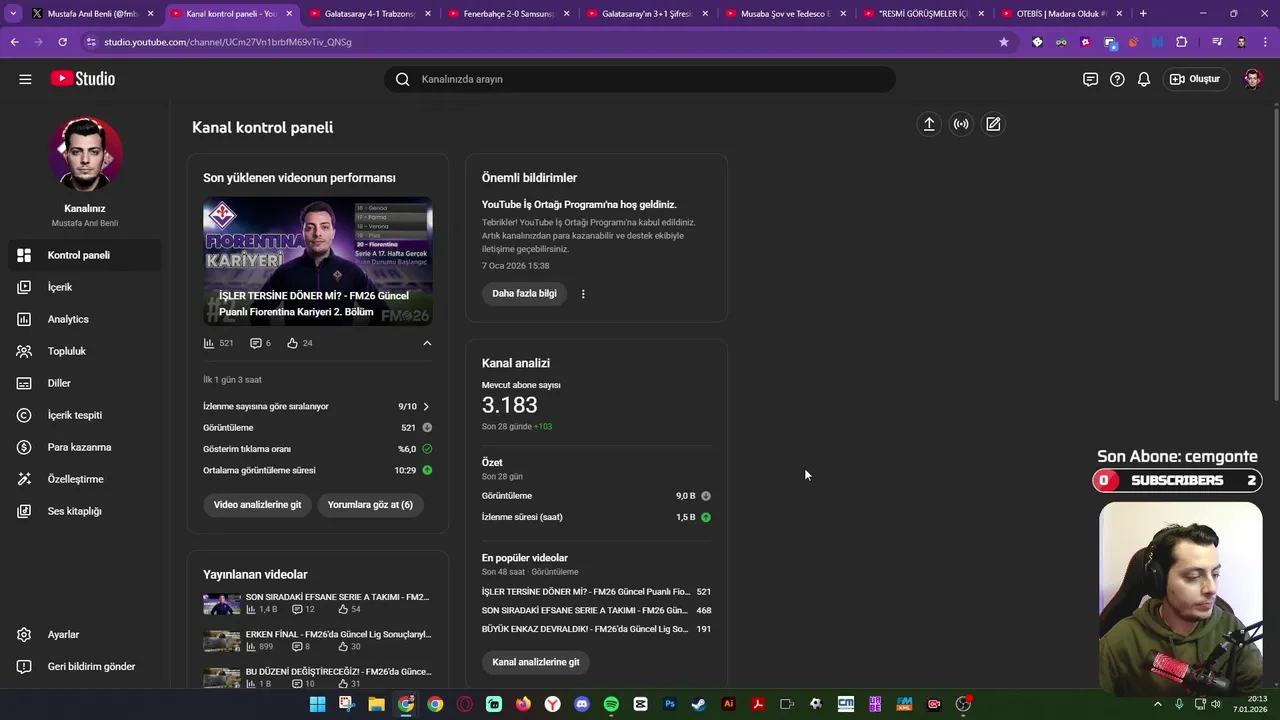The width and height of the screenshot is (1280, 720).
Task: Switch to Mustafa Anıl Benli X tab
Action: pyautogui.click(x=92, y=14)
